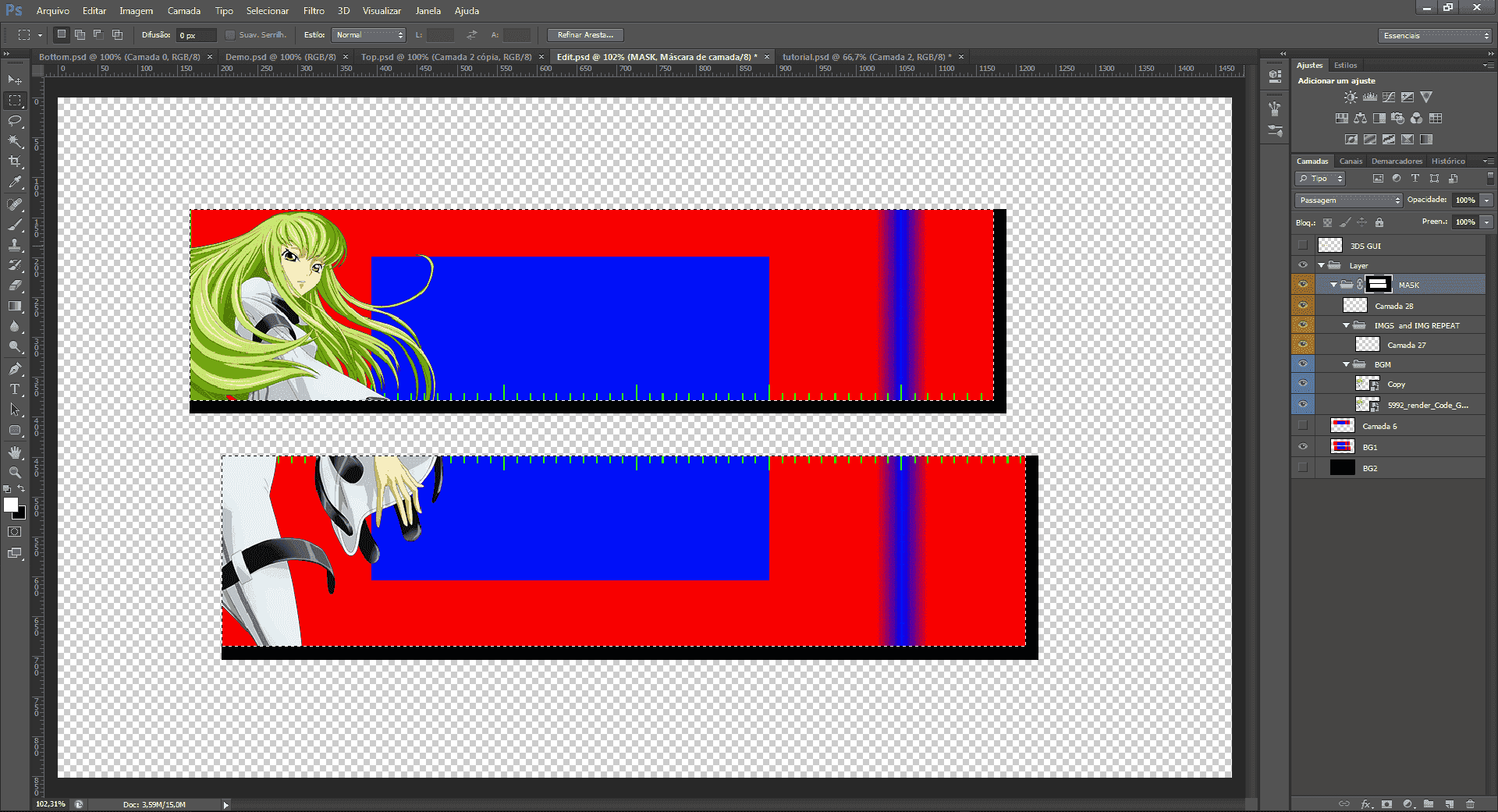Viewport: 1498px width, 812px height.
Task: Click the add to selection icon
Action: [x=80, y=34]
